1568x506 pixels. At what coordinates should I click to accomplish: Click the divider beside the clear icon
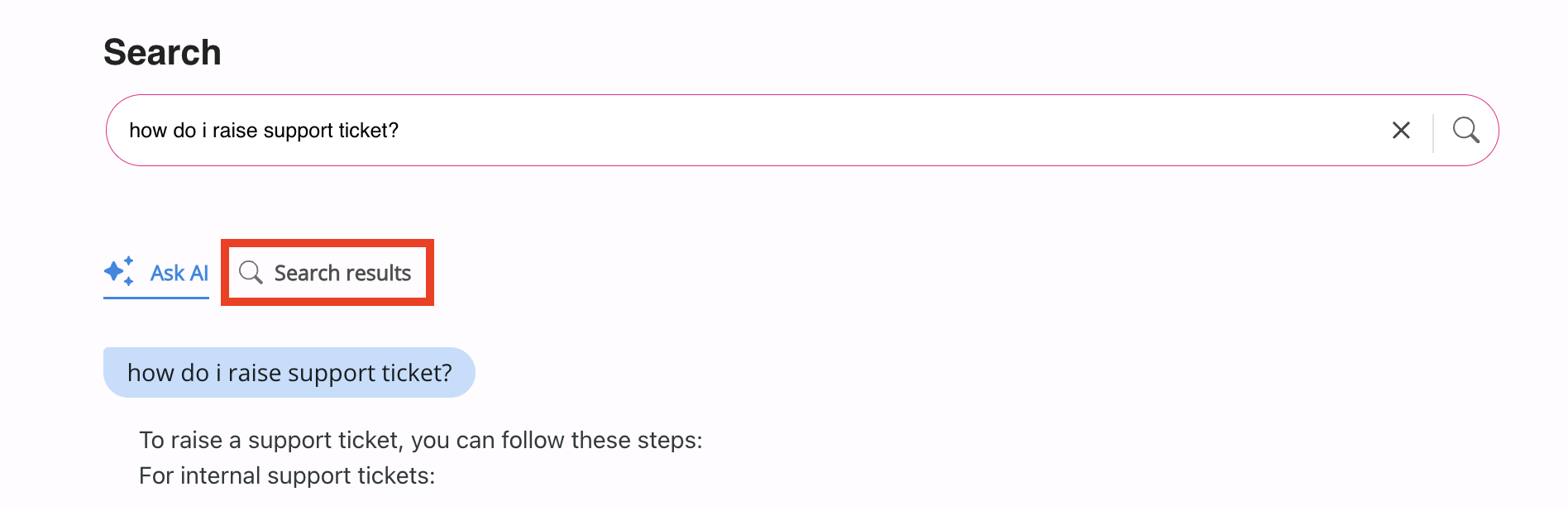coord(1433,131)
